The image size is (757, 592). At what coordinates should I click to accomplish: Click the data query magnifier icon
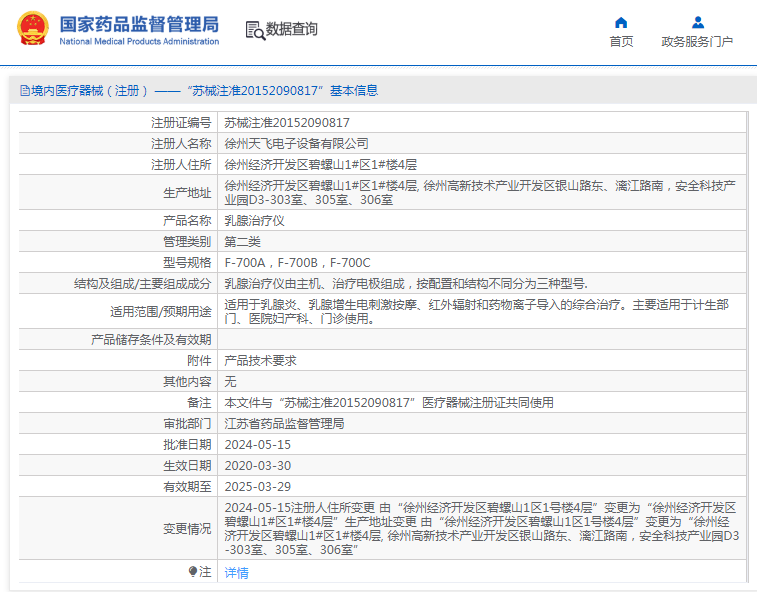click(255, 30)
